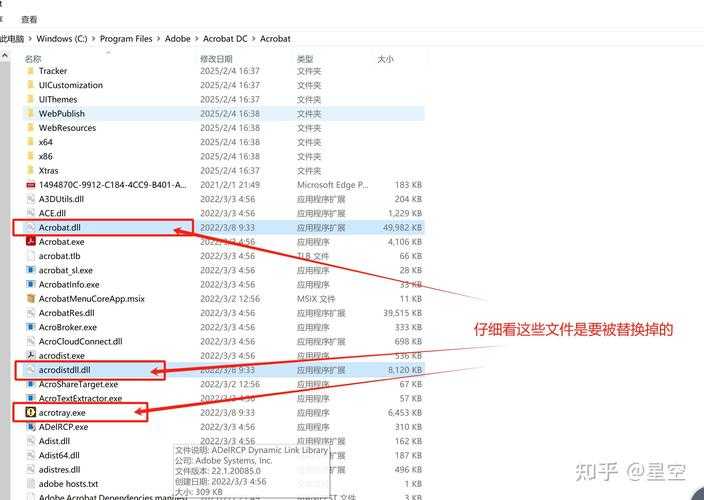
Task: Click the AcroBroker.exe file icon
Action: [x=30, y=327]
